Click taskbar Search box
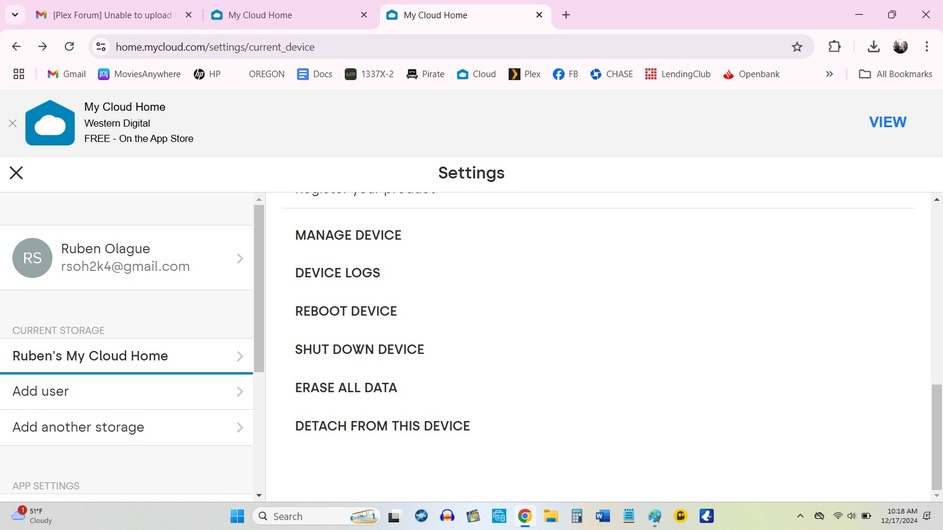 [x=317, y=516]
